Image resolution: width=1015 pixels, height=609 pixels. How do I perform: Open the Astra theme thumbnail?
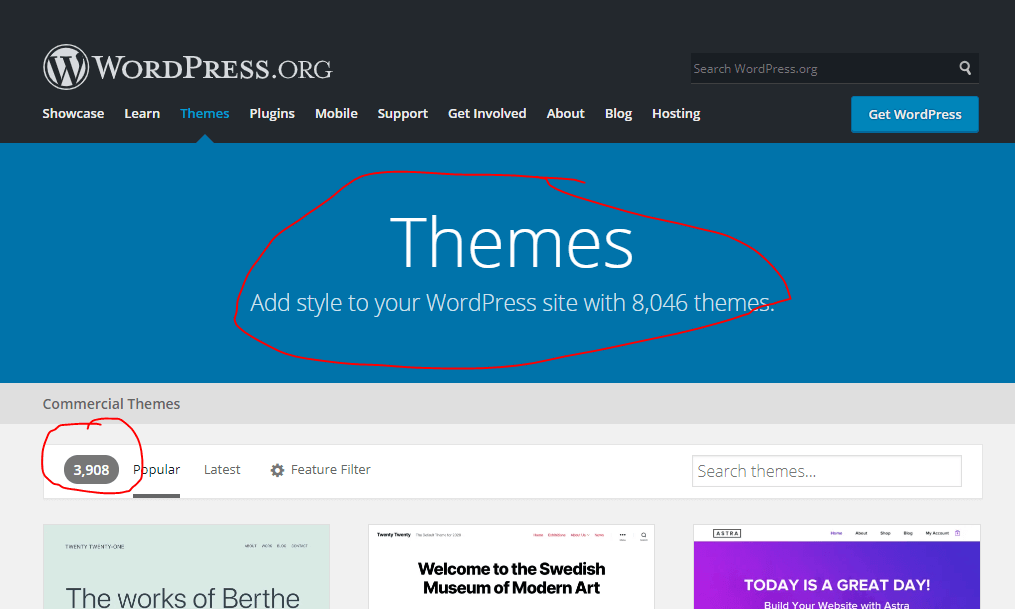836,566
